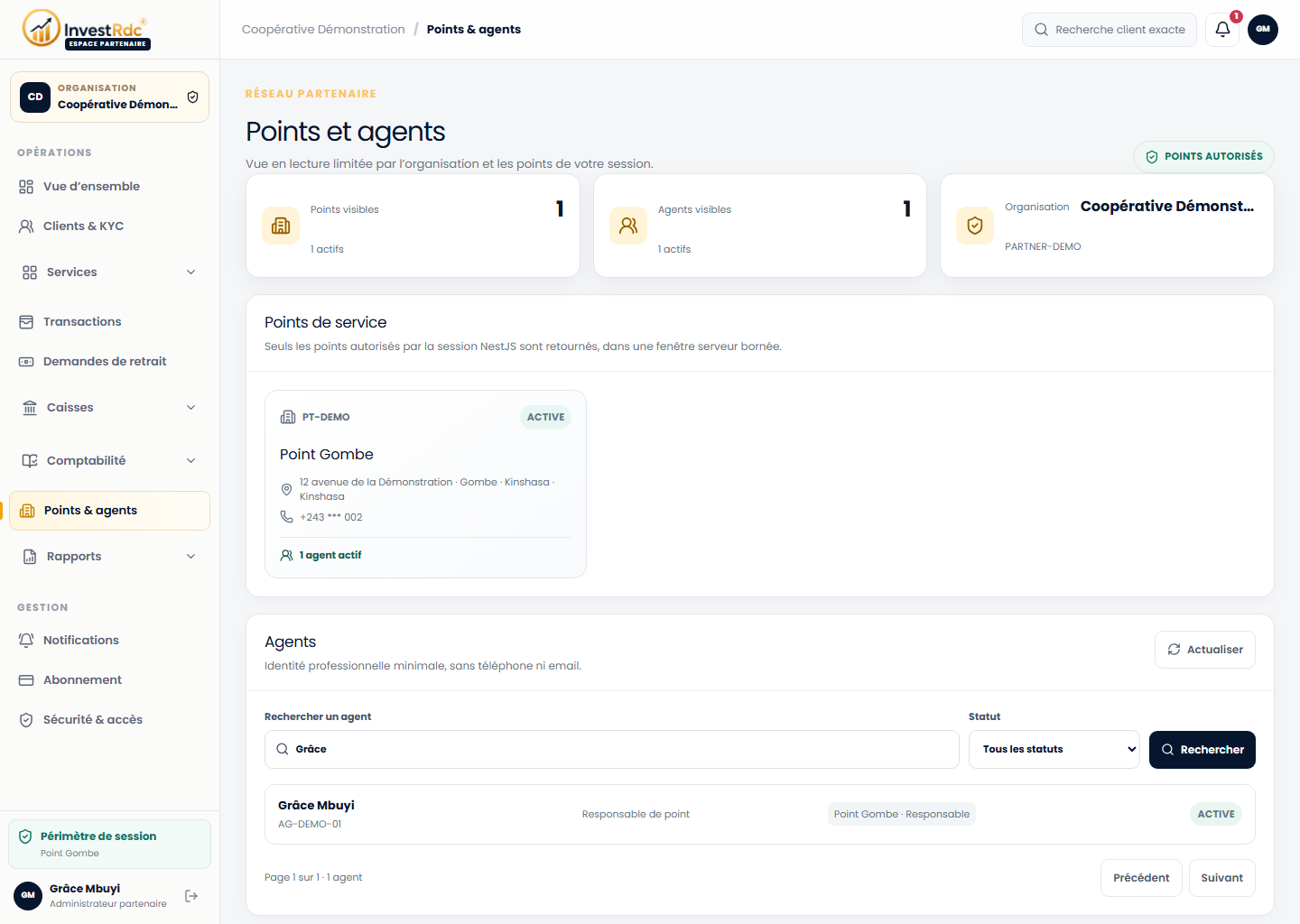Click the Sécurité & accès shield icon
Image resolution: width=1300 pixels, height=924 pixels.
pyautogui.click(x=26, y=719)
